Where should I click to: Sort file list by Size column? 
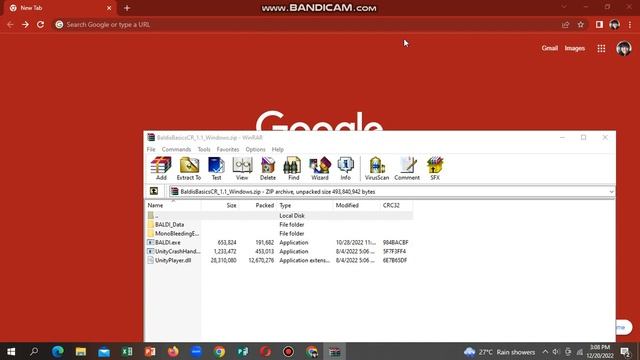click(x=220, y=205)
